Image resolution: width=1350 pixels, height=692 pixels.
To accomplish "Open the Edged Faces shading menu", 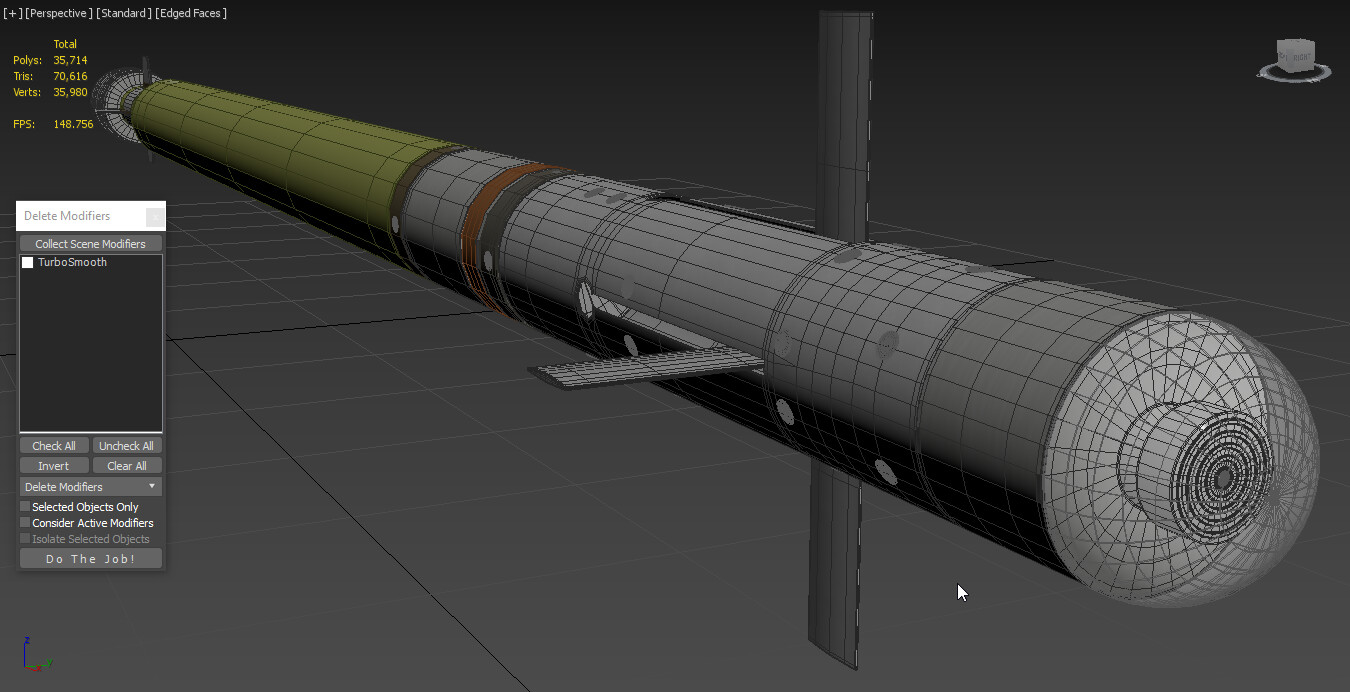I will [x=191, y=13].
